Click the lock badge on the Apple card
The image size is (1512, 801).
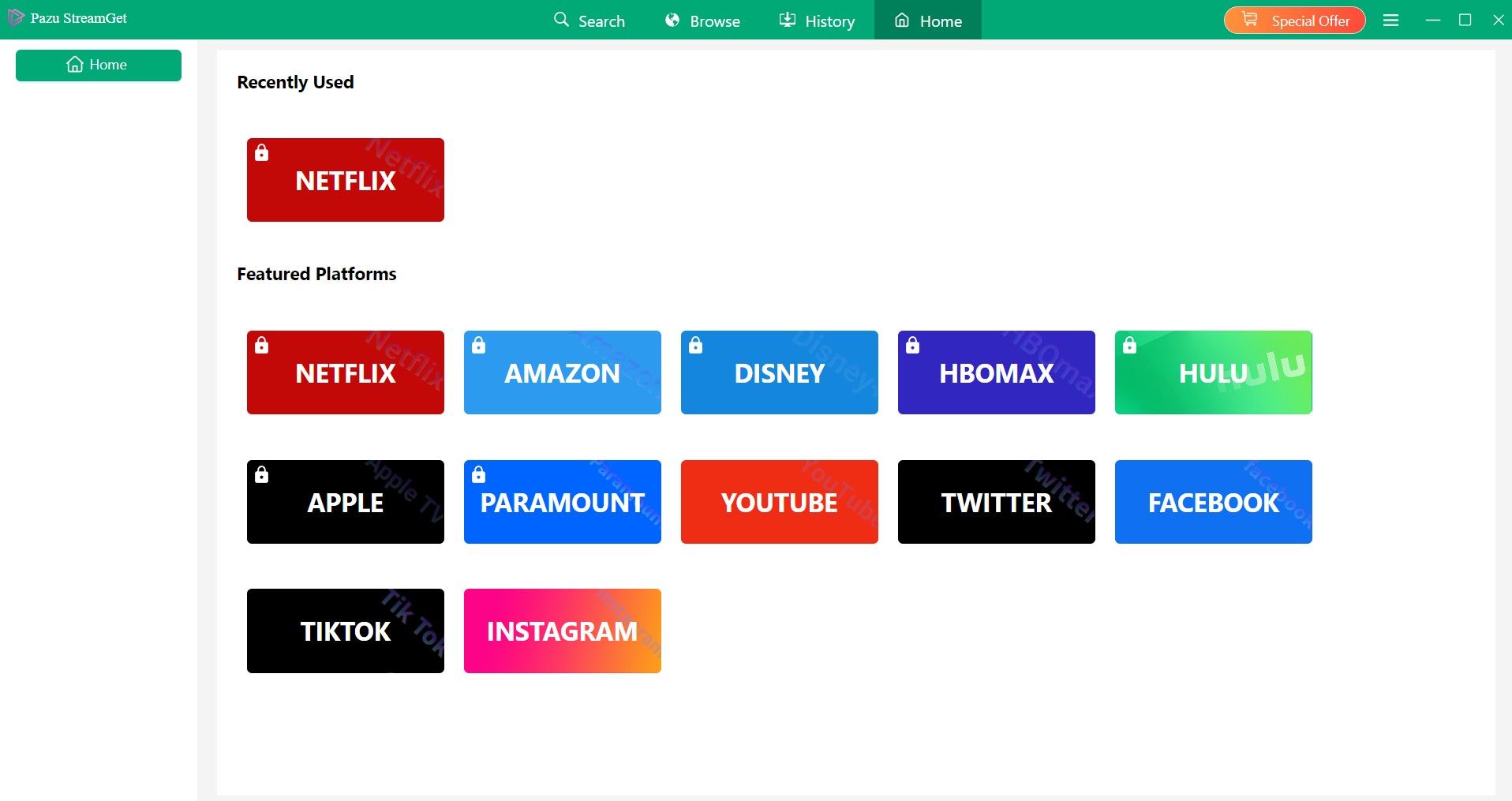[x=261, y=474]
